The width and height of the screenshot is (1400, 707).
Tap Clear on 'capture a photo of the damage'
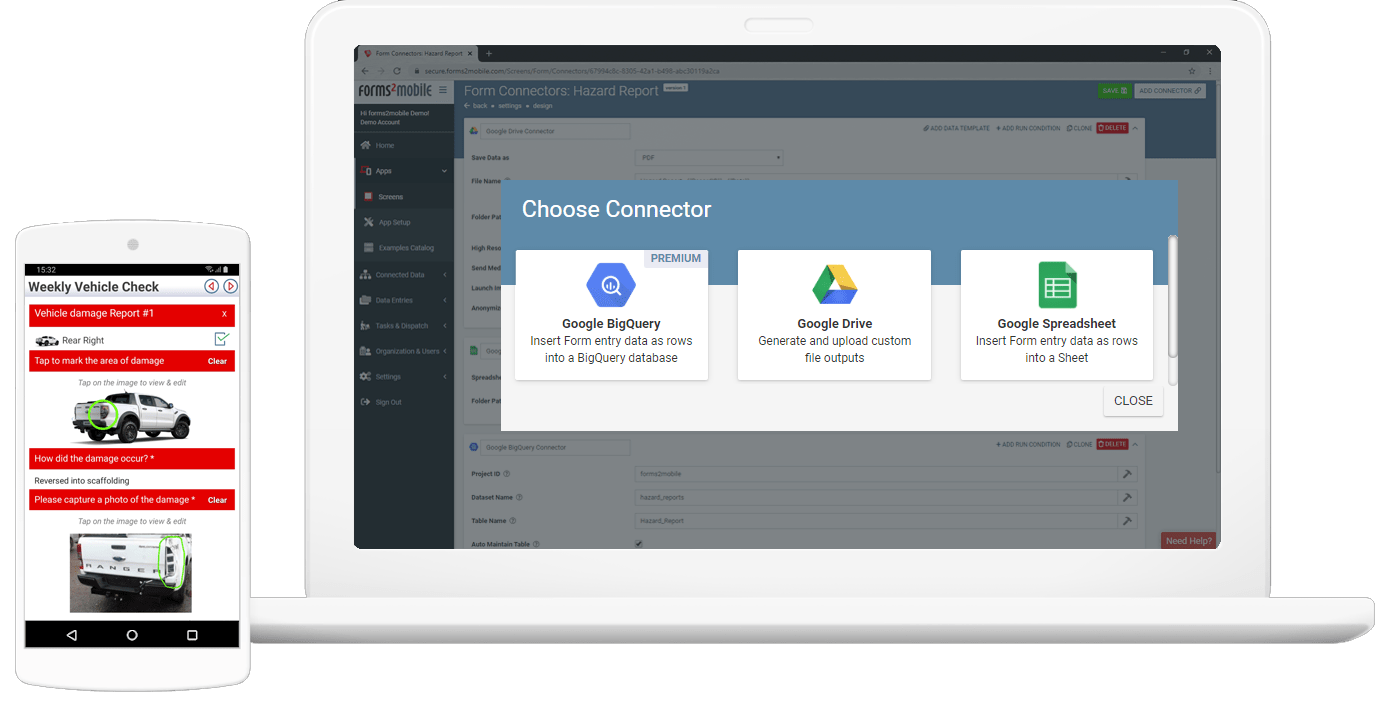click(x=217, y=500)
